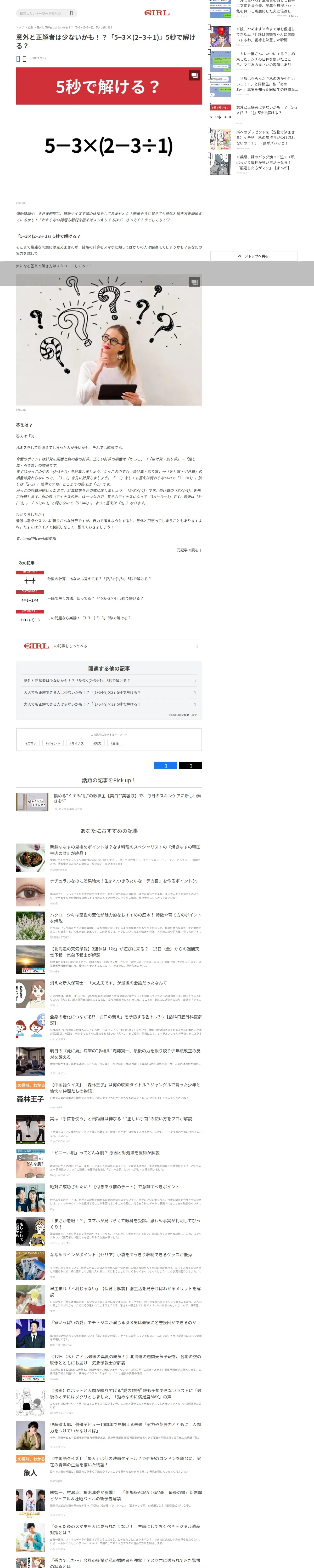Image resolution: width=314 pixels, height=1568 pixels.
Task: Open pick-up article '悩める"くすみ"肌"の救世主'
Action: (127, 798)
